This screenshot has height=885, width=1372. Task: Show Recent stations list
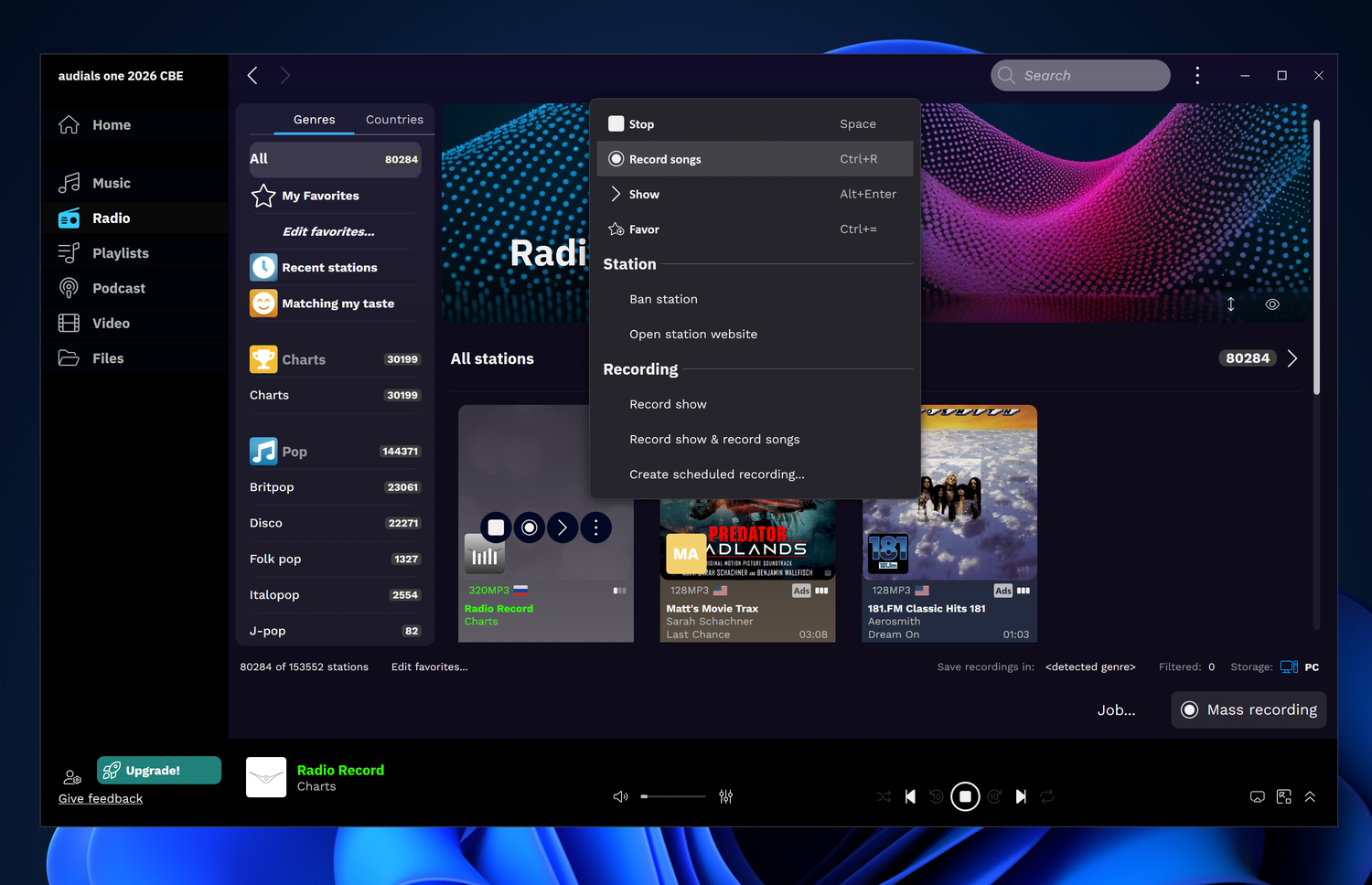click(x=335, y=267)
